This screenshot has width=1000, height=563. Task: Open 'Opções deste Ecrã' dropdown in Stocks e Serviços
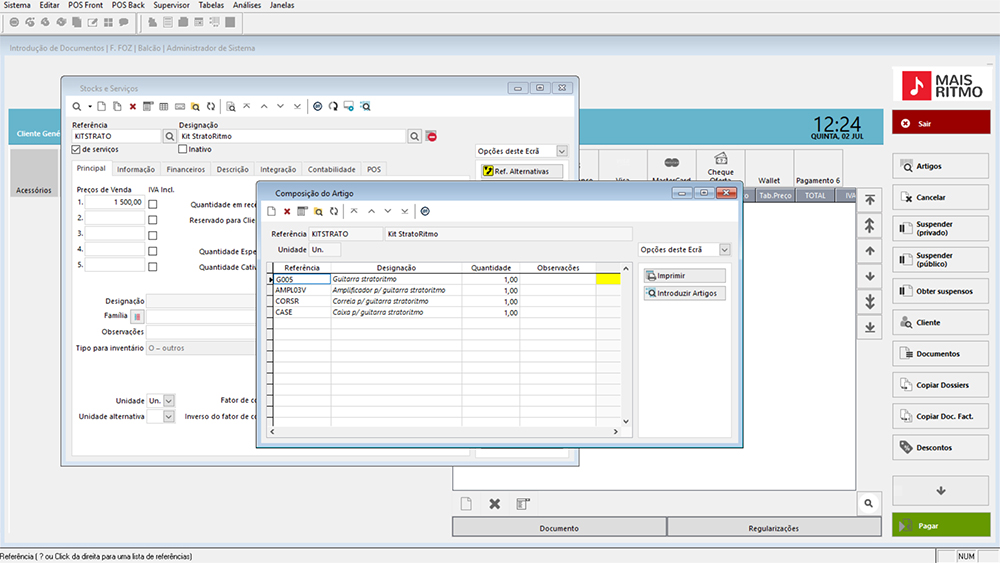(x=562, y=151)
